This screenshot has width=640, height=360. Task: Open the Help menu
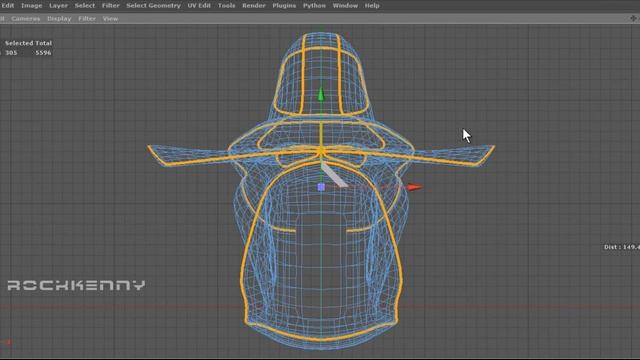click(372, 6)
